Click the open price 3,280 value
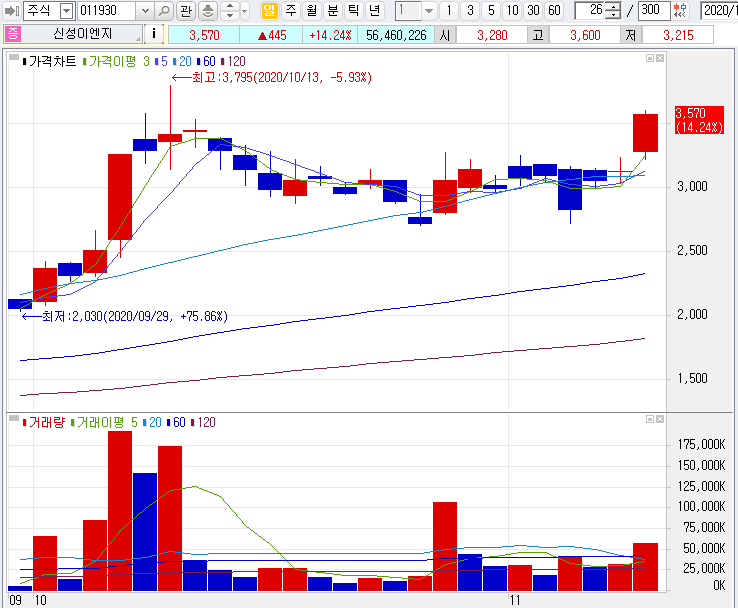The height and width of the screenshot is (608, 738). click(492, 35)
